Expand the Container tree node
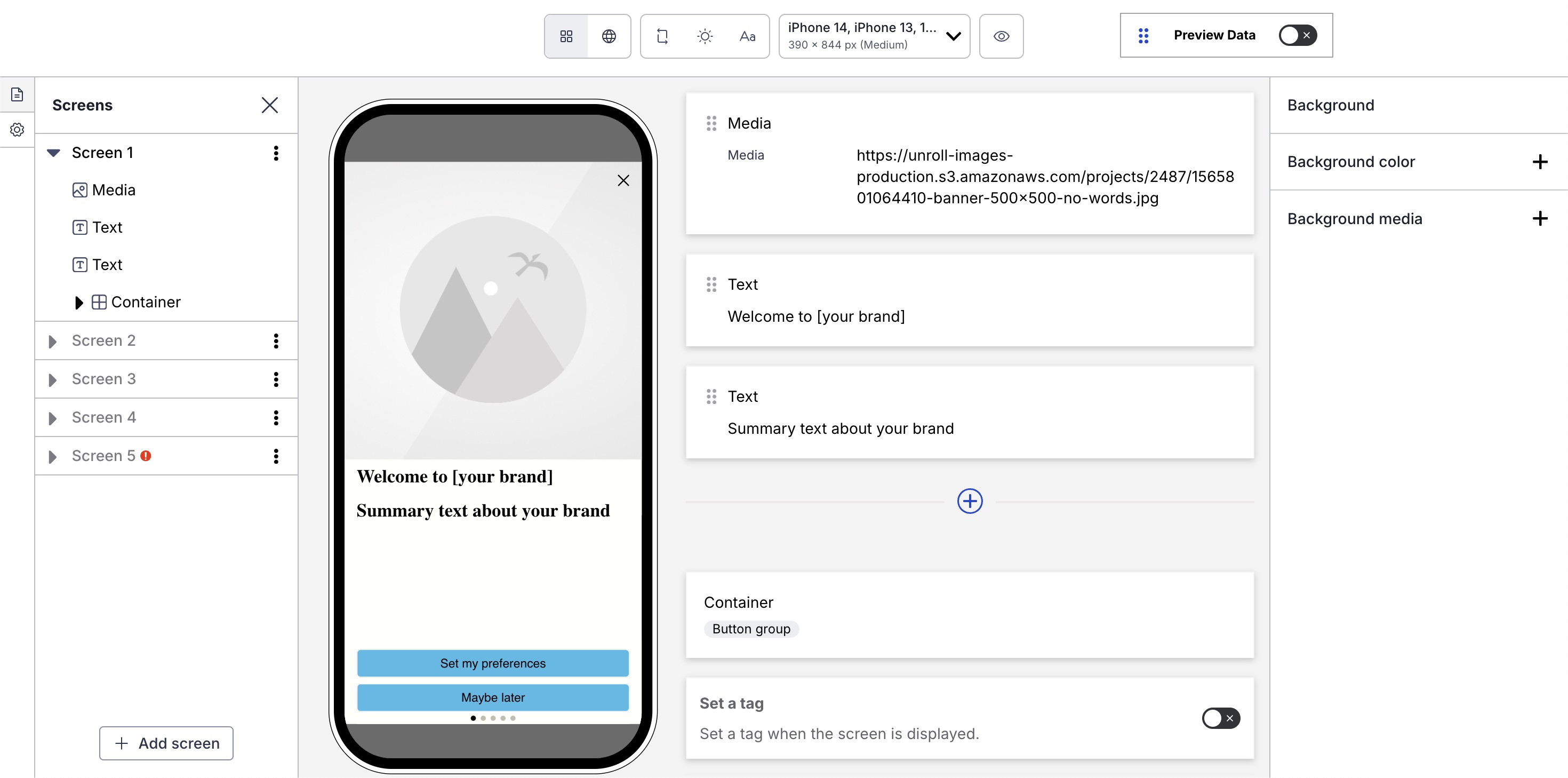This screenshot has width=1568, height=778. coord(78,303)
